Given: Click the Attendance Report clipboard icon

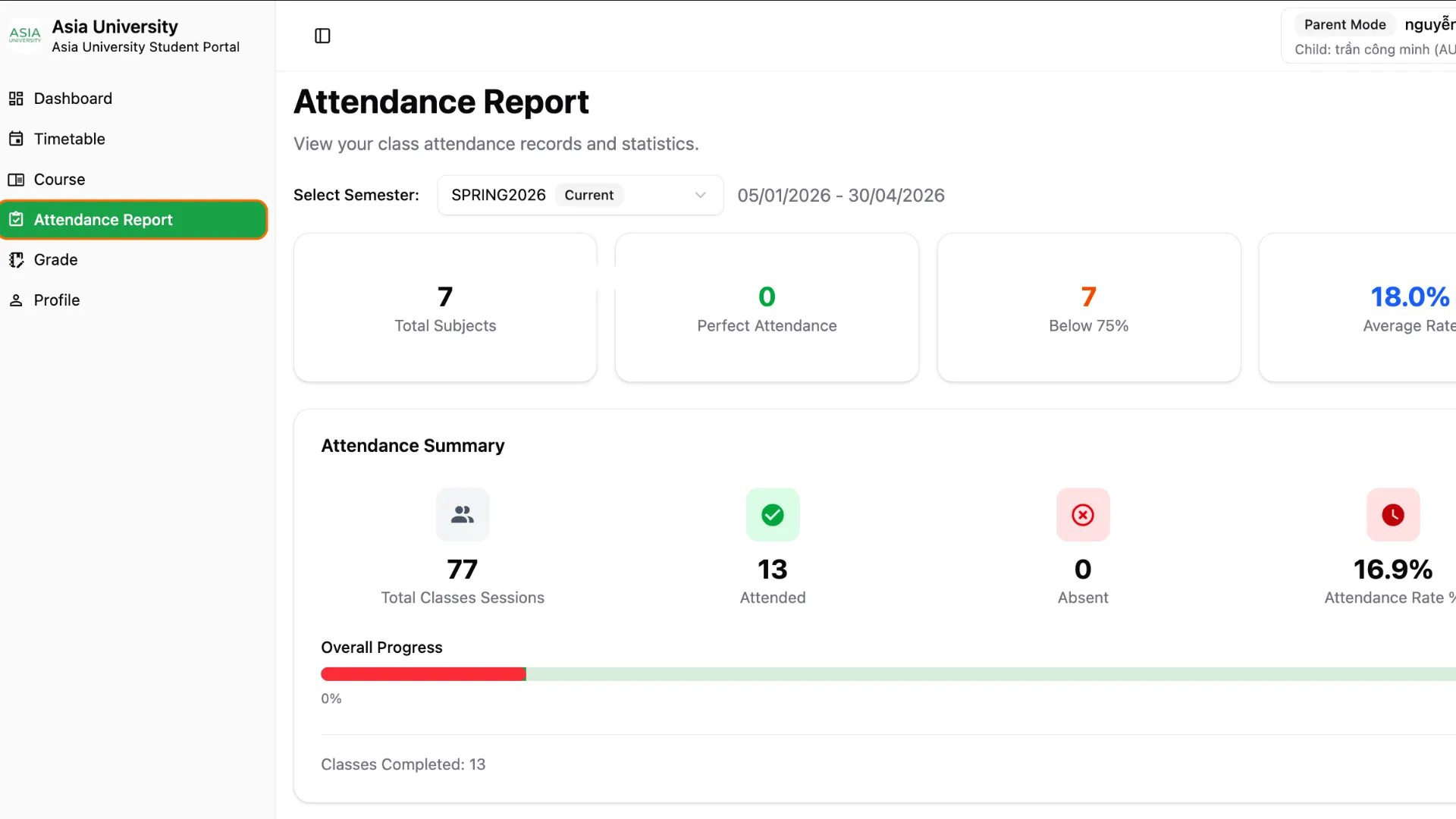Looking at the screenshot, I should point(16,220).
